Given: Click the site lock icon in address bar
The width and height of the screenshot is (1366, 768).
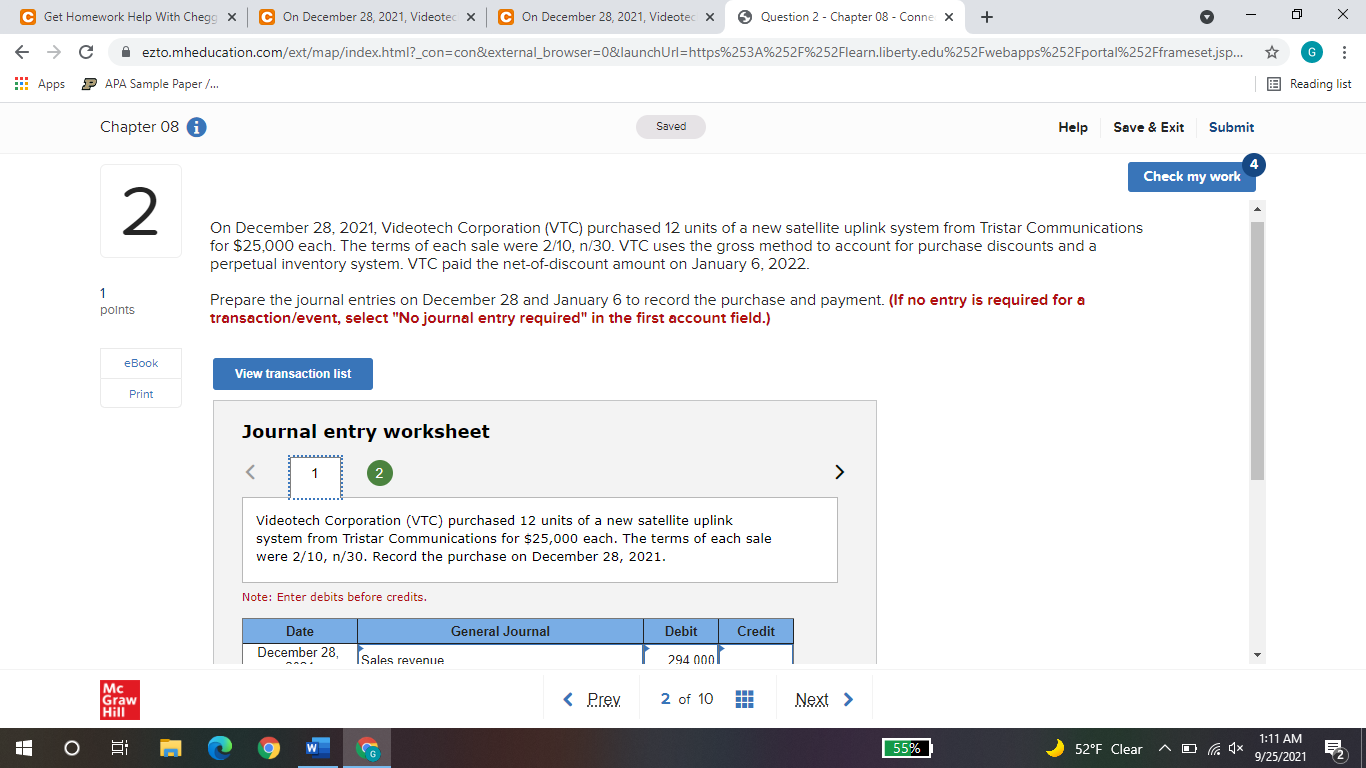Looking at the screenshot, I should pos(126,52).
